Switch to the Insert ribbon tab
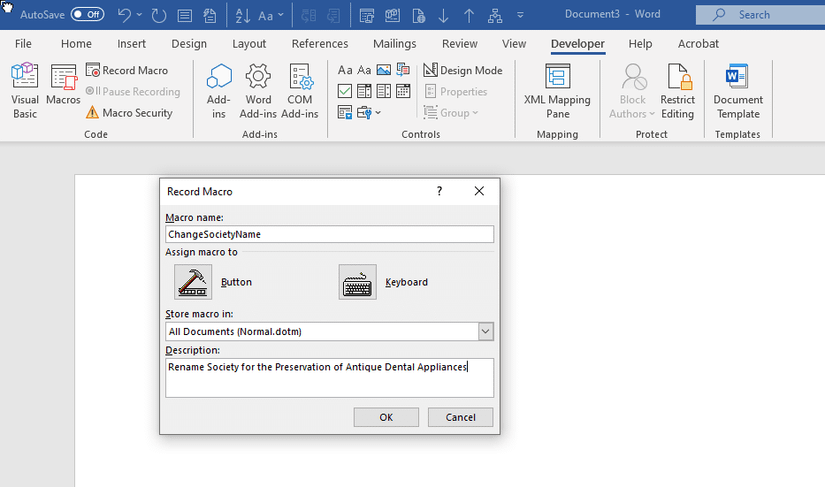Image resolution: width=825 pixels, height=487 pixels. (131, 44)
